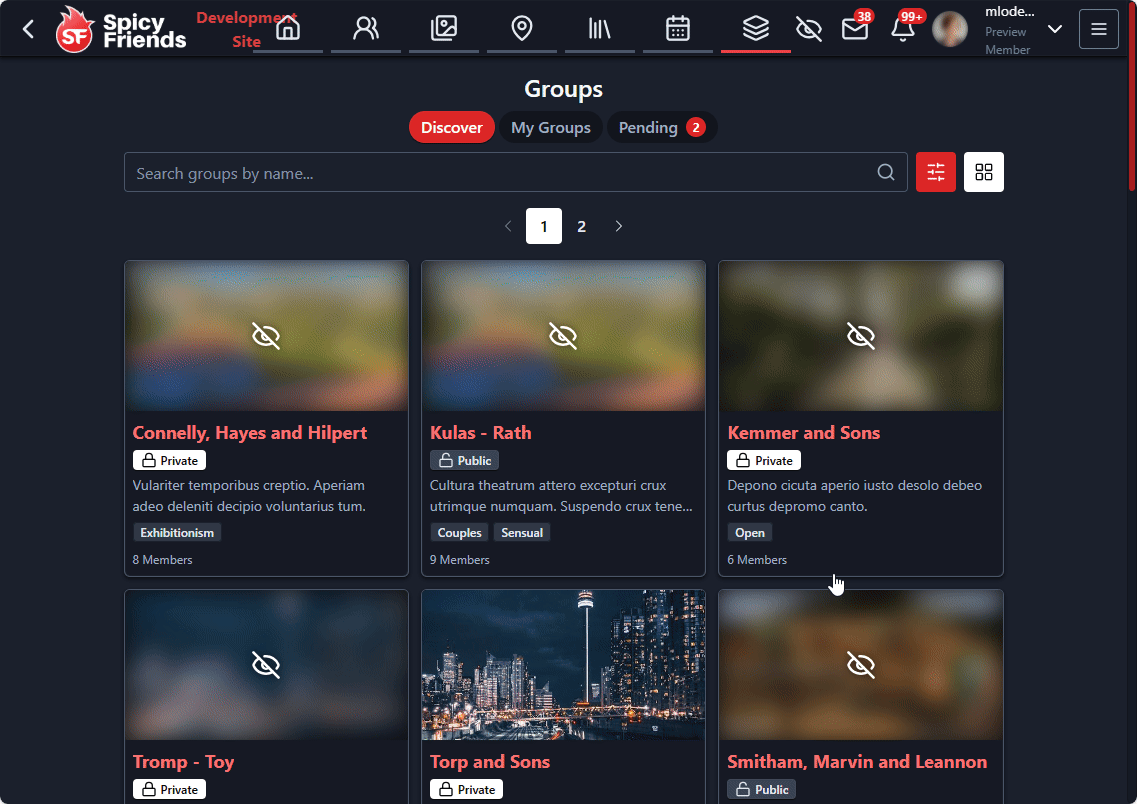Screen dimensions: 1137x804
Task: Go to the Members people icon
Action: [366, 28]
